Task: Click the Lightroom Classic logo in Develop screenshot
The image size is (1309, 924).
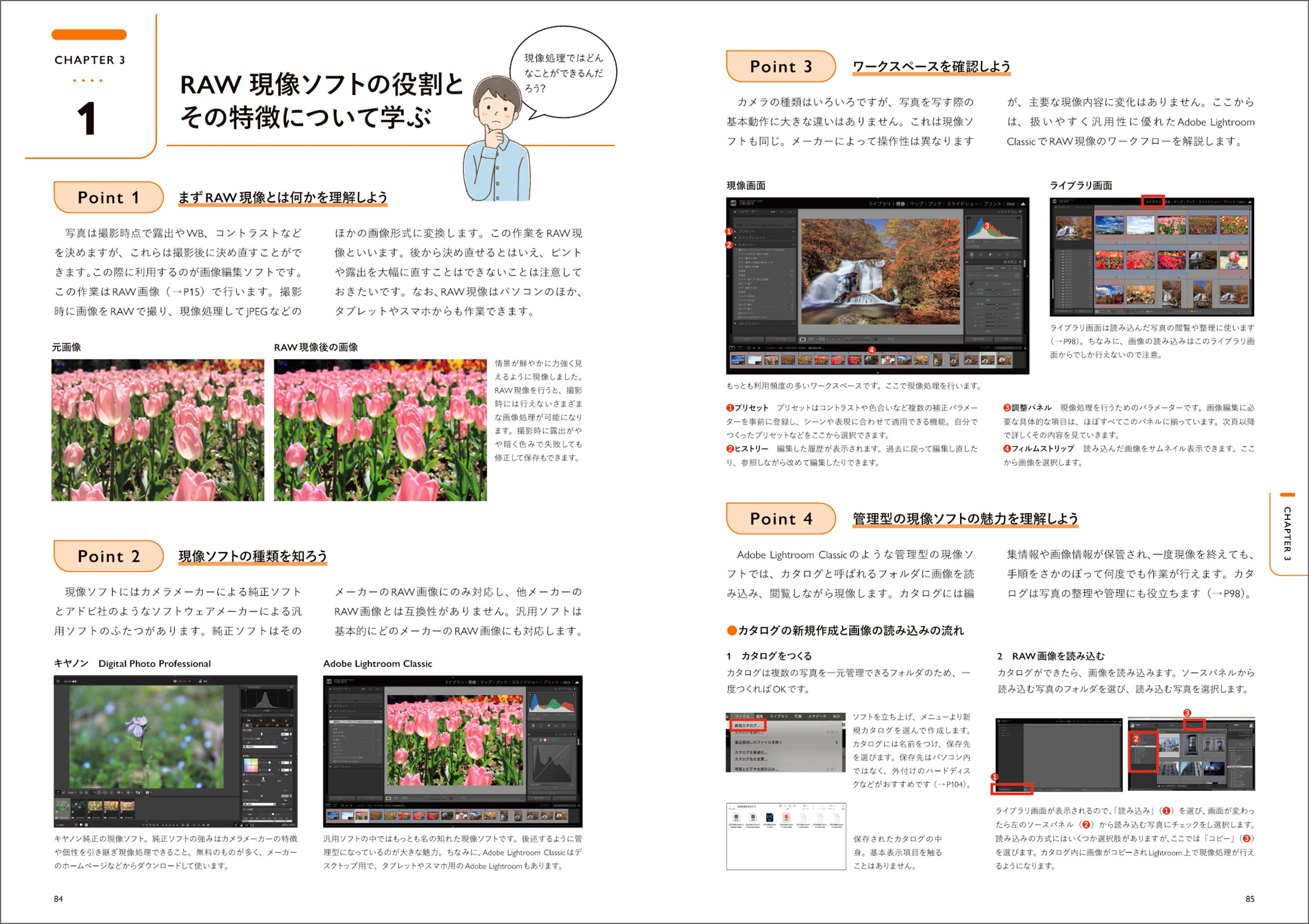Action: coord(732,203)
